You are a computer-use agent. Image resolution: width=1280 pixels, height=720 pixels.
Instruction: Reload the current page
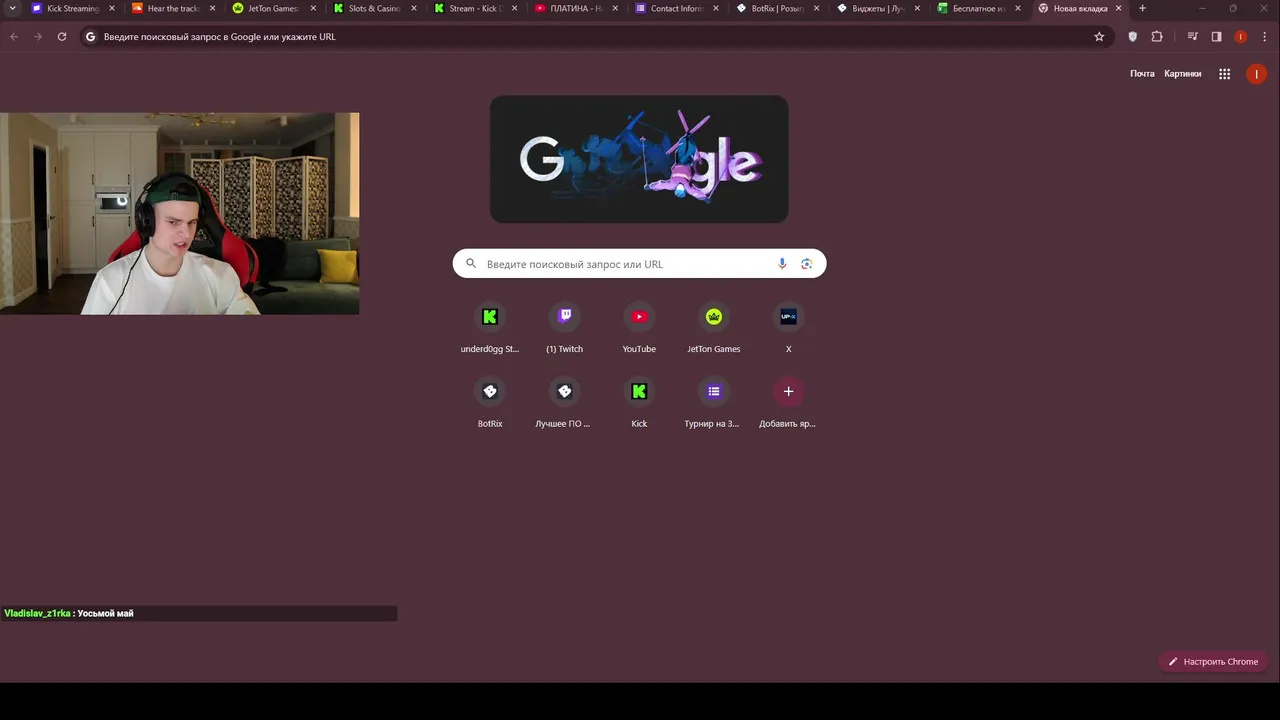pos(62,36)
